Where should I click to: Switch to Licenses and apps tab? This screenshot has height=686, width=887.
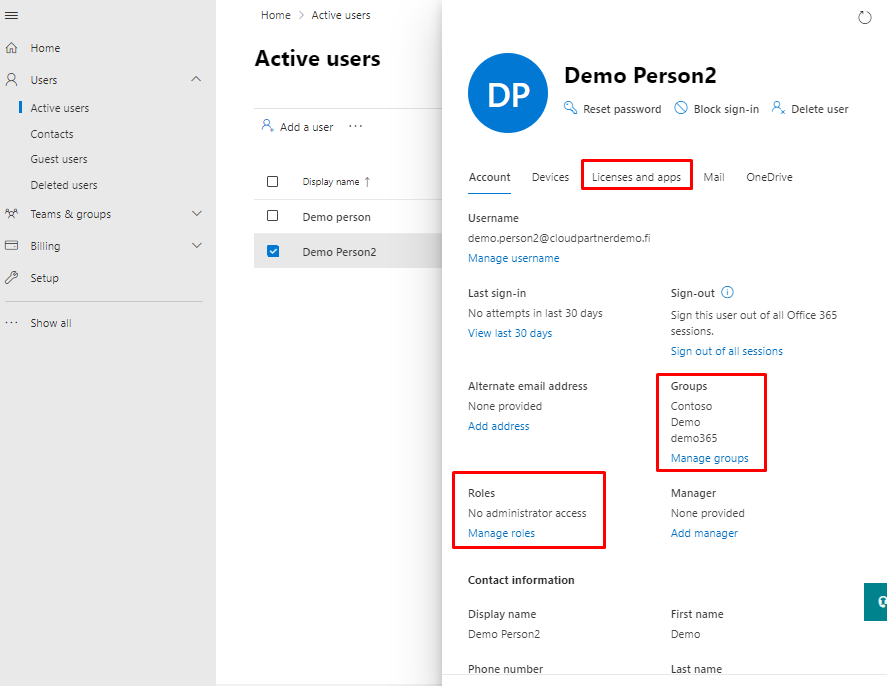click(x=636, y=177)
